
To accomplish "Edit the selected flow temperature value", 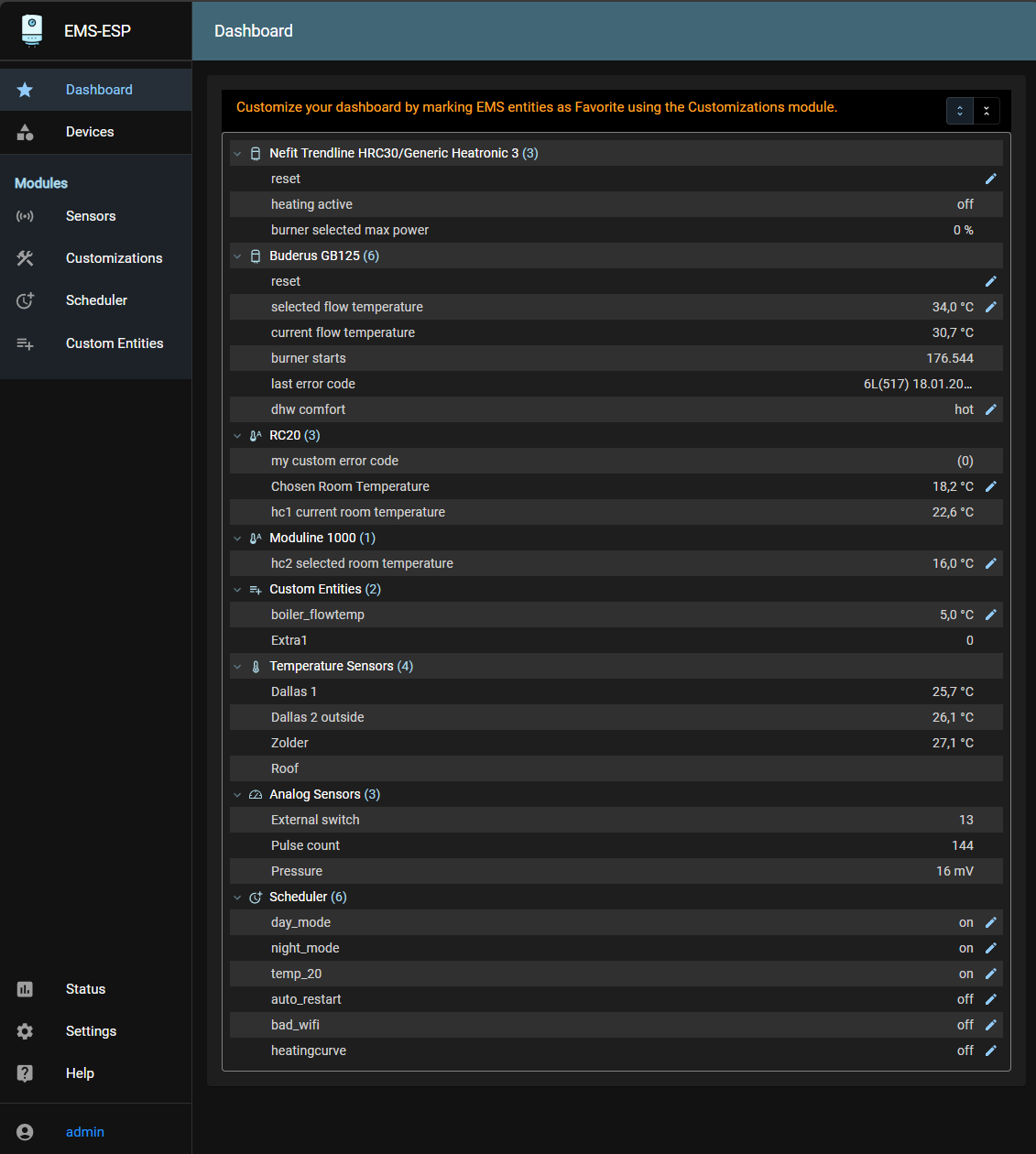I will (x=990, y=307).
